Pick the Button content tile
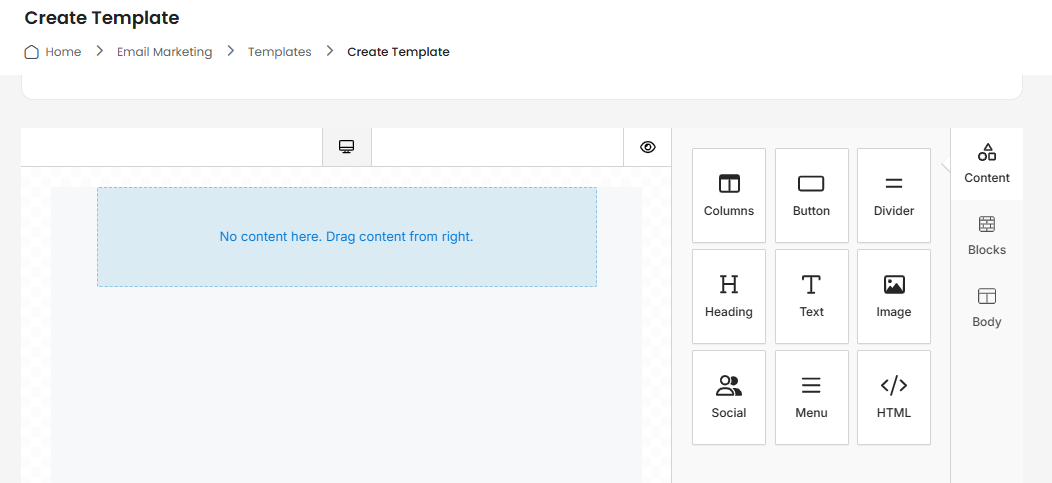Screen dimensions: 1052x483 pos(811,195)
